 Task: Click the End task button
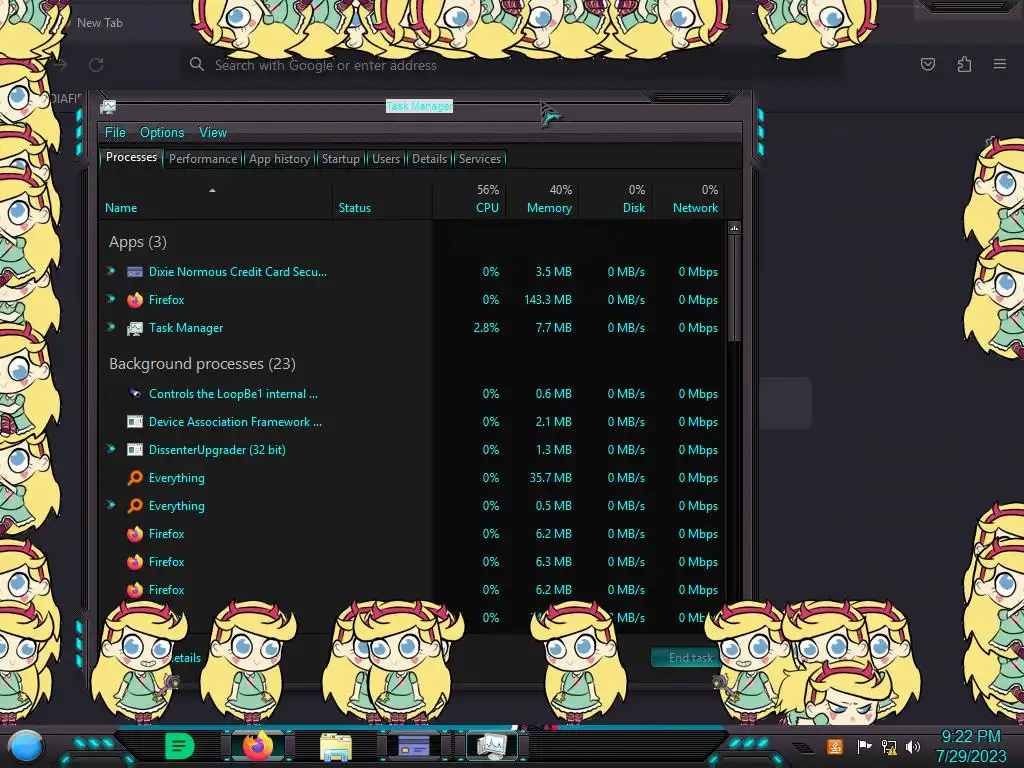690,658
